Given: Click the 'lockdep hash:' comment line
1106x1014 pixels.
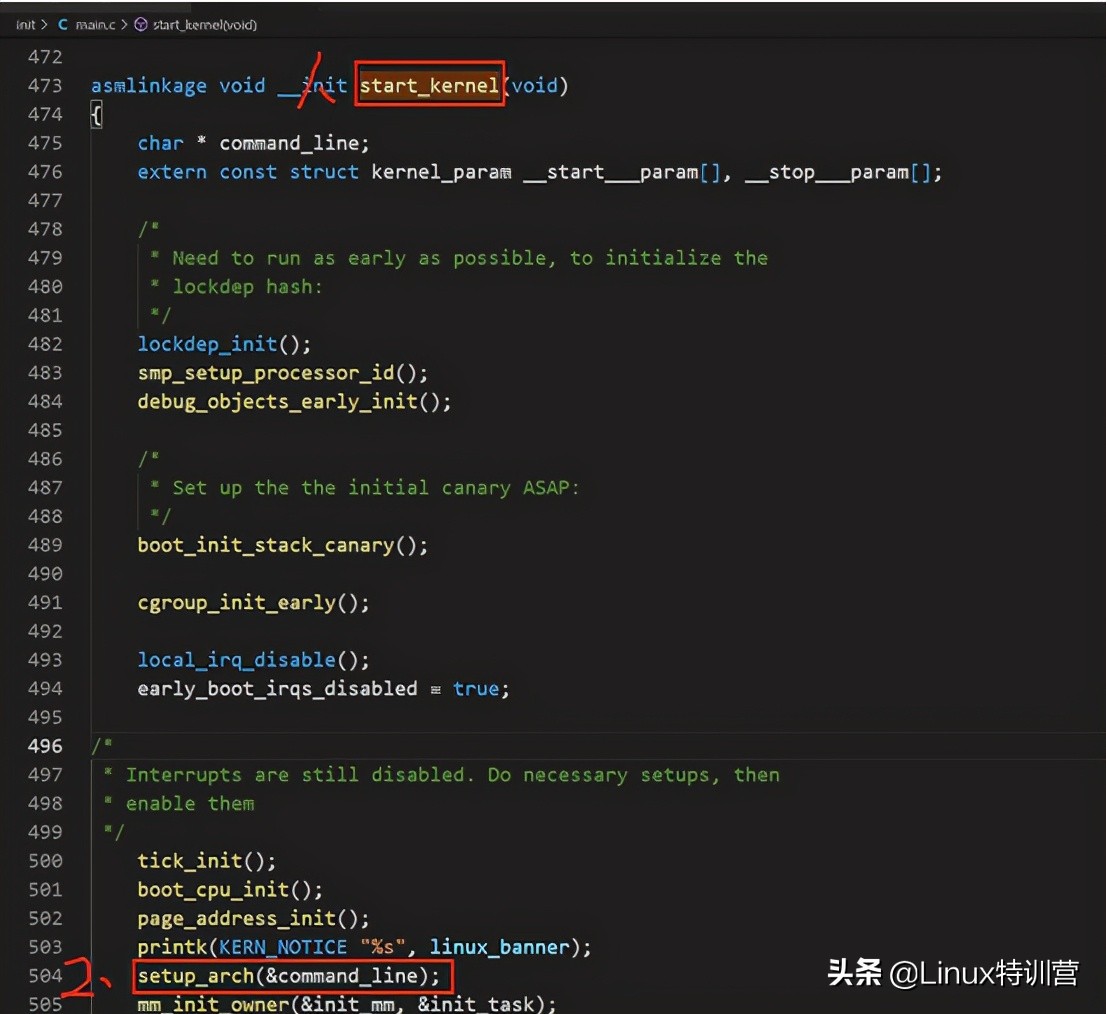Looking at the screenshot, I should pos(248,287).
